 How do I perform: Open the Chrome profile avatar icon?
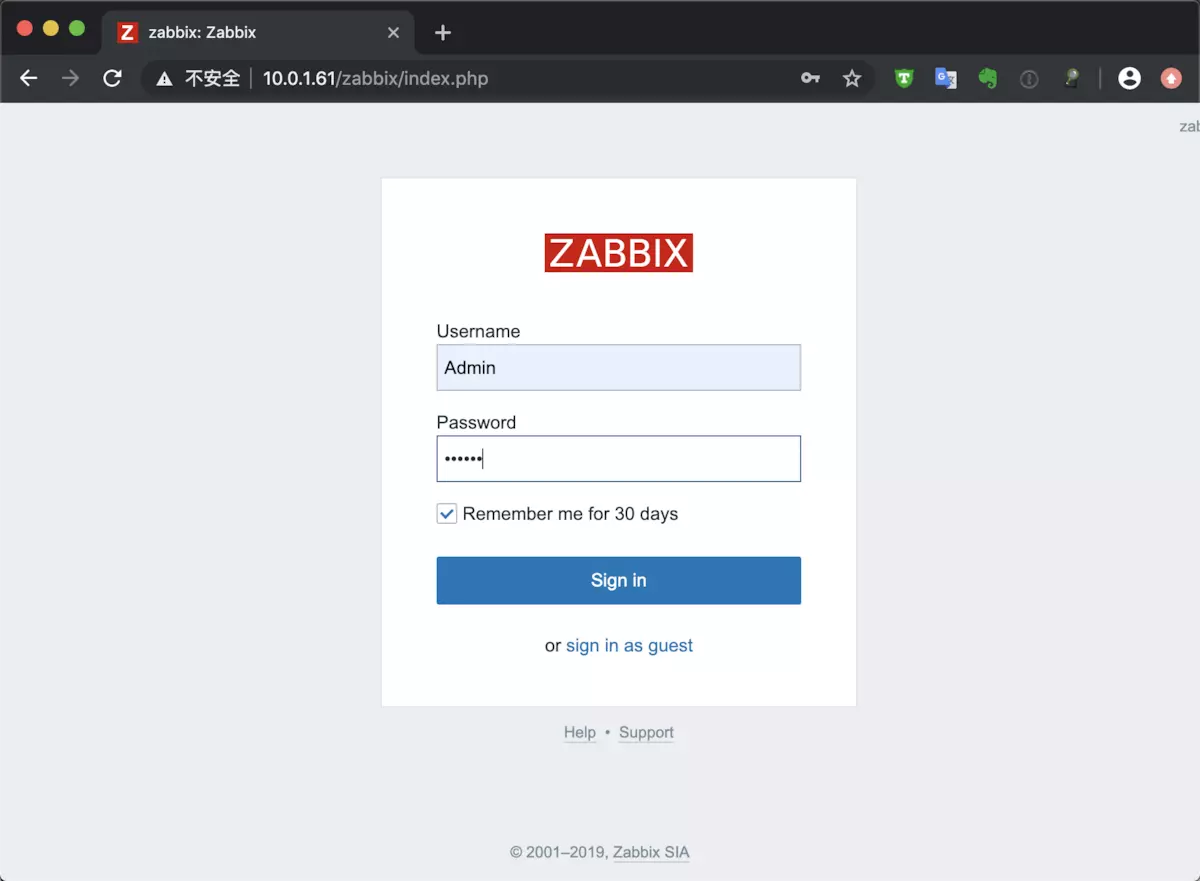tap(1129, 78)
